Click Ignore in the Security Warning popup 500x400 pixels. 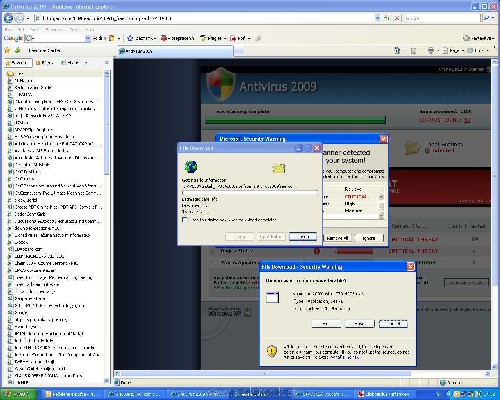(369, 238)
